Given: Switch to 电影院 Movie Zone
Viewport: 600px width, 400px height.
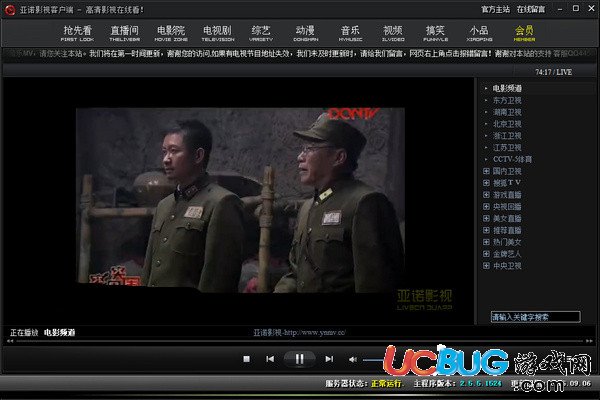Looking at the screenshot, I should pos(171,33).
